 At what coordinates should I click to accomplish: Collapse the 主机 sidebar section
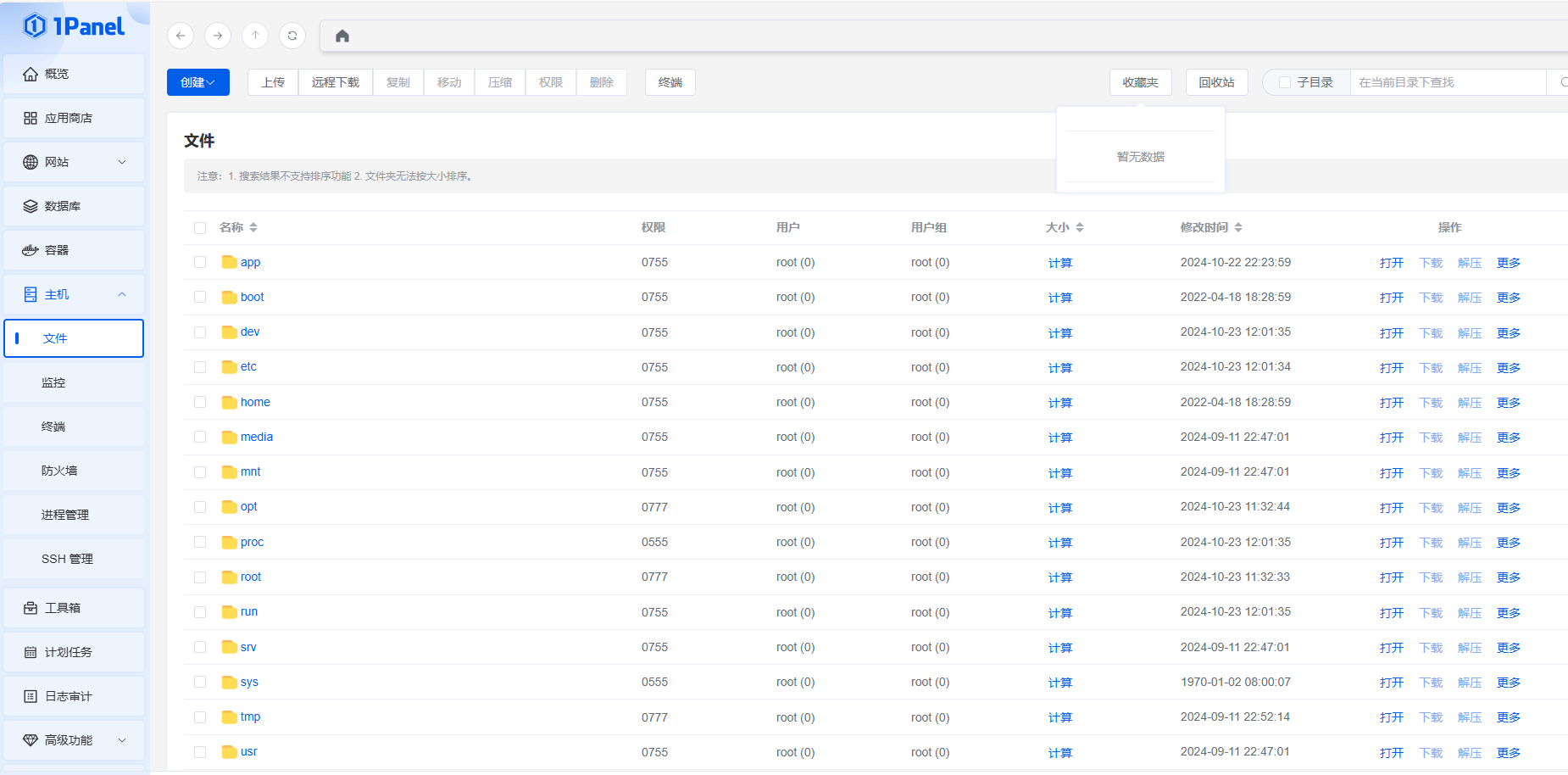74,294
